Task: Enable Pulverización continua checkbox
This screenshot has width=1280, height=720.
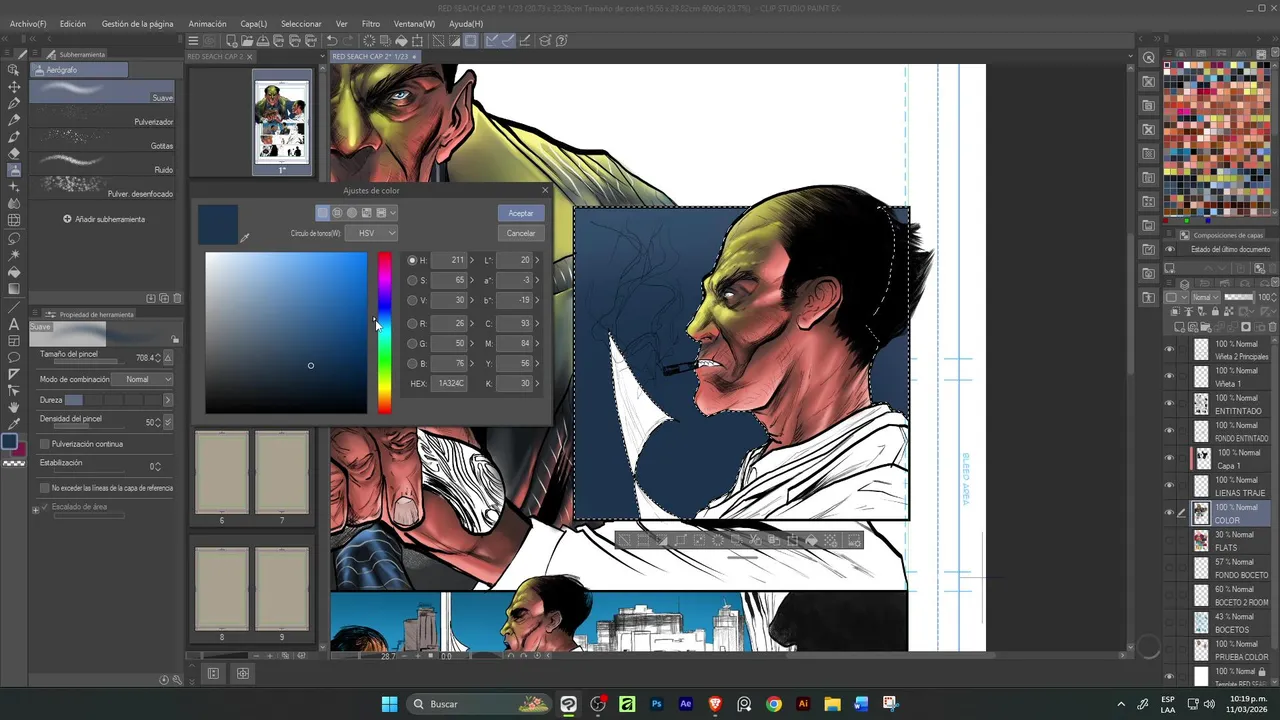Action: (44, 443)
